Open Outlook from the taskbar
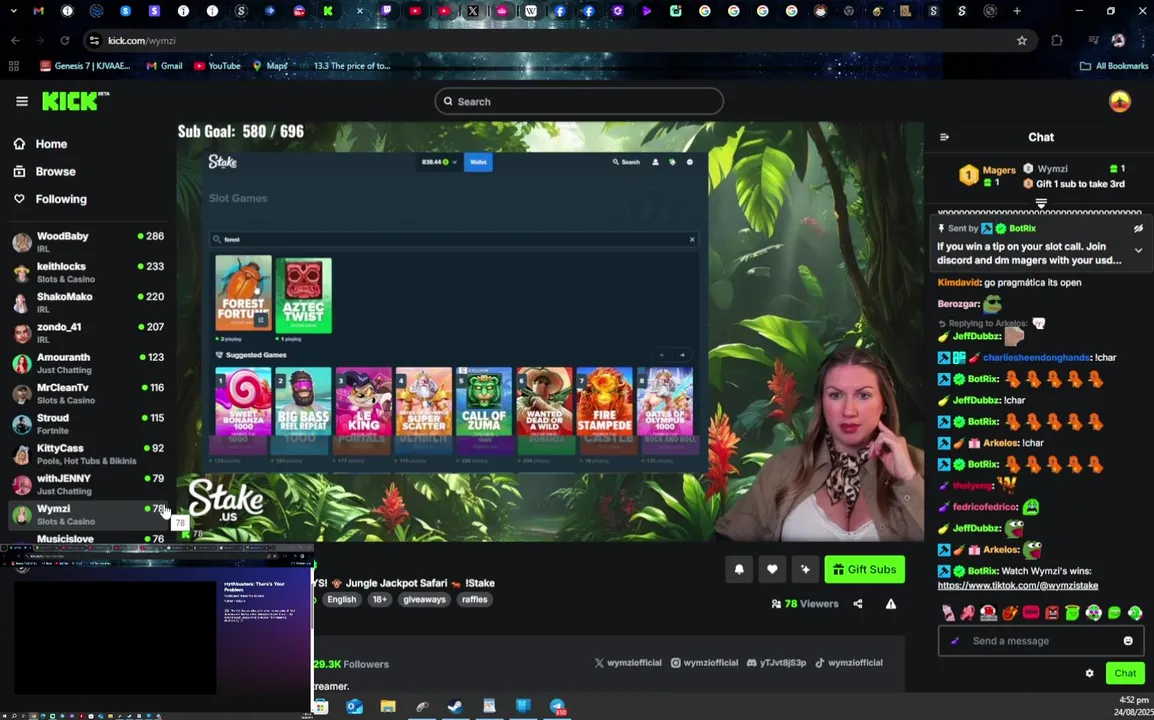The width and height of the screenshot is (1154, 720). click(x=354, y=707)
